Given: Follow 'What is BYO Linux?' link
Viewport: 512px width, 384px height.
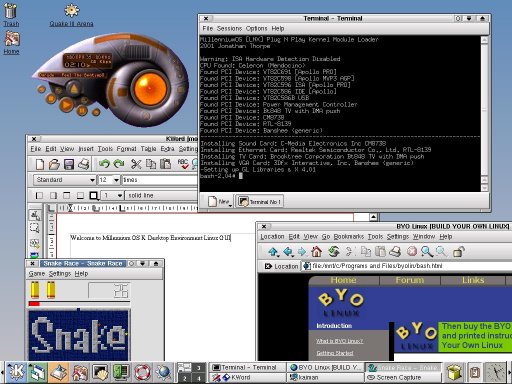Looking at the screenshot, I should [x=339, y=341].
